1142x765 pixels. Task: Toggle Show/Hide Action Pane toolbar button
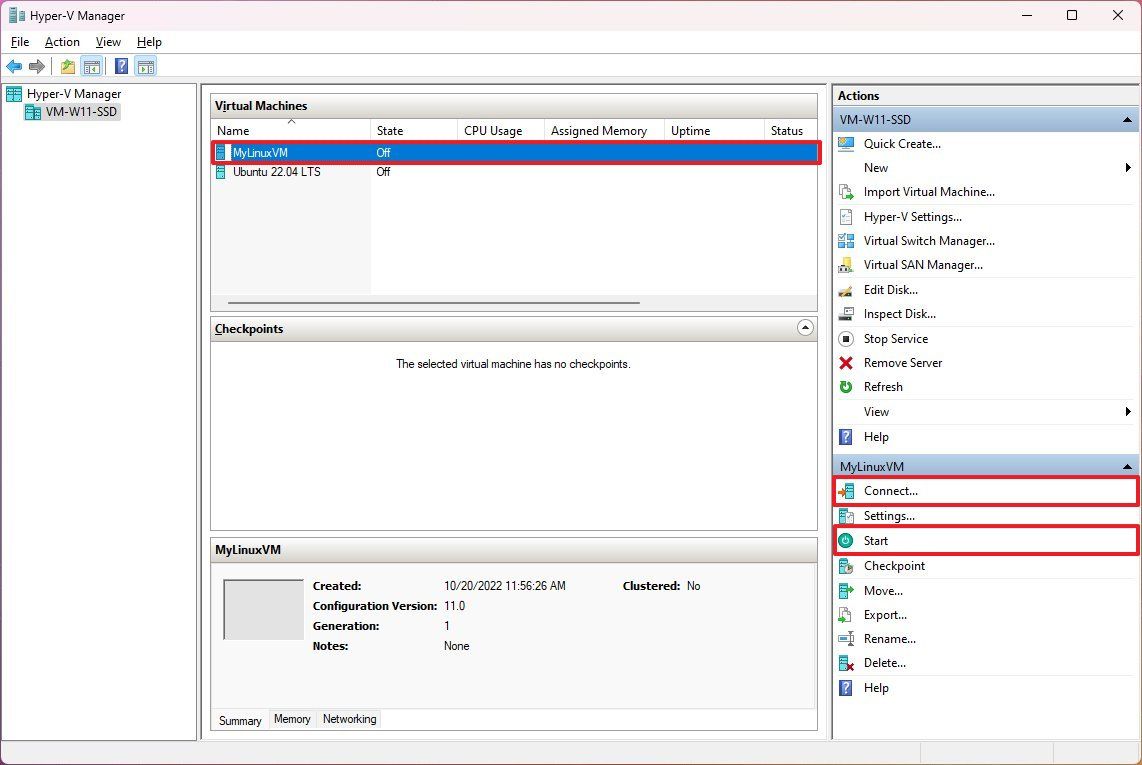[x=146, y=67]
